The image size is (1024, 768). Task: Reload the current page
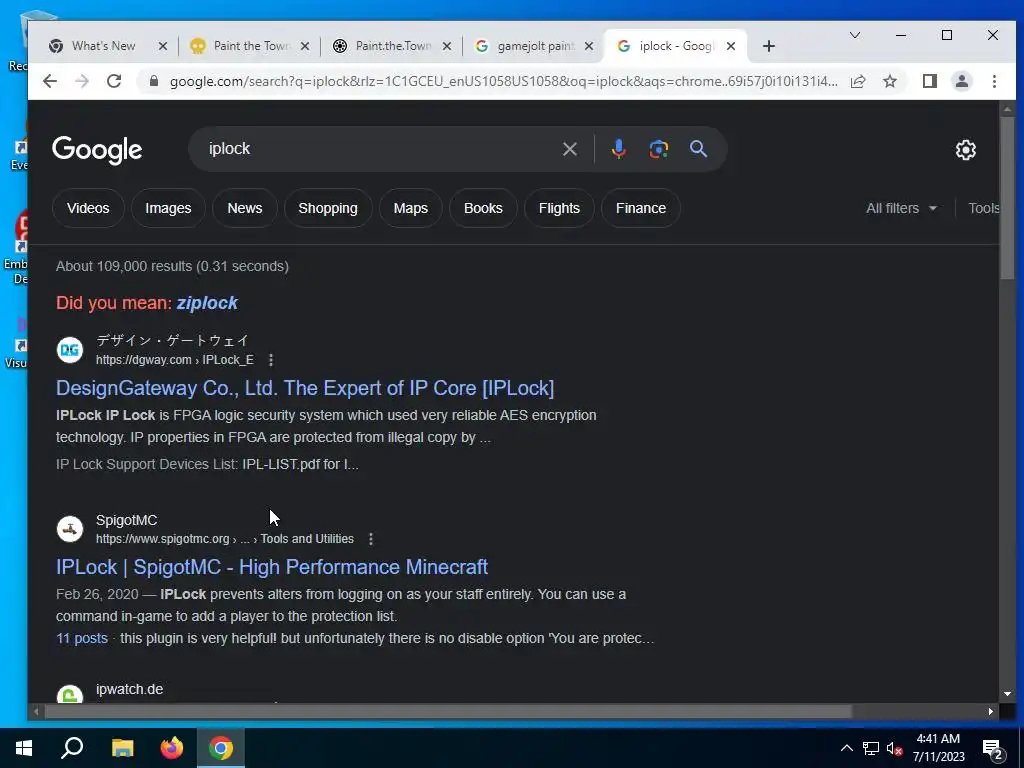(114, 82)
